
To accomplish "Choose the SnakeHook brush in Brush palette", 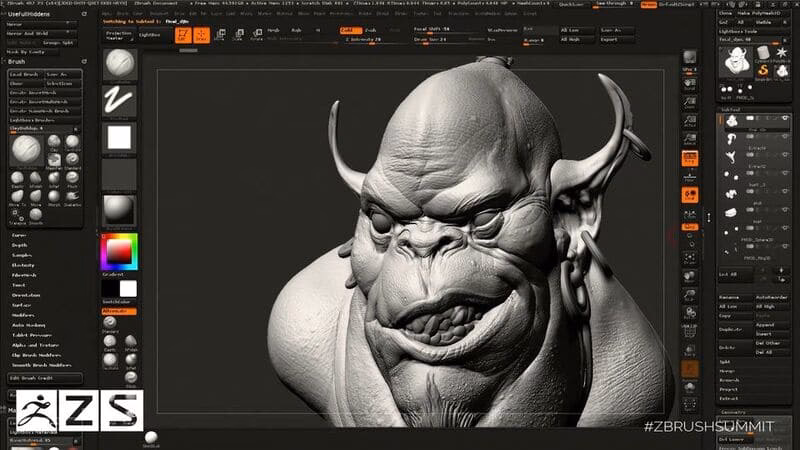I will click(72, 197).
